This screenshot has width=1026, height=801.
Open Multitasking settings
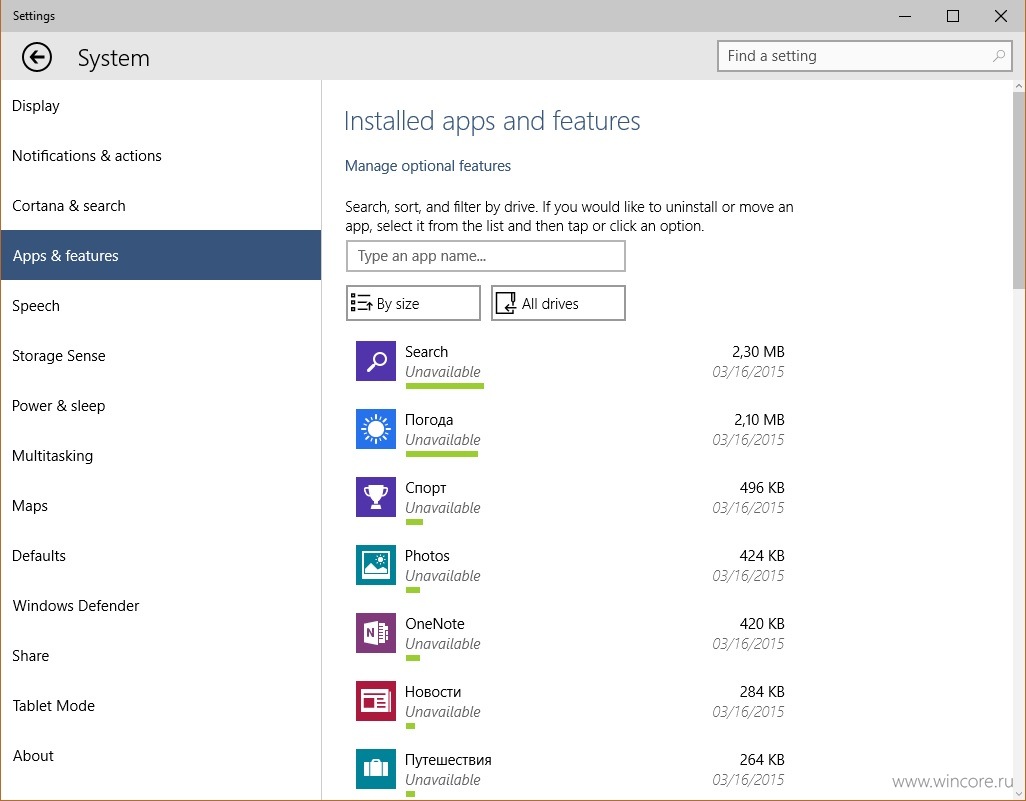161,455
